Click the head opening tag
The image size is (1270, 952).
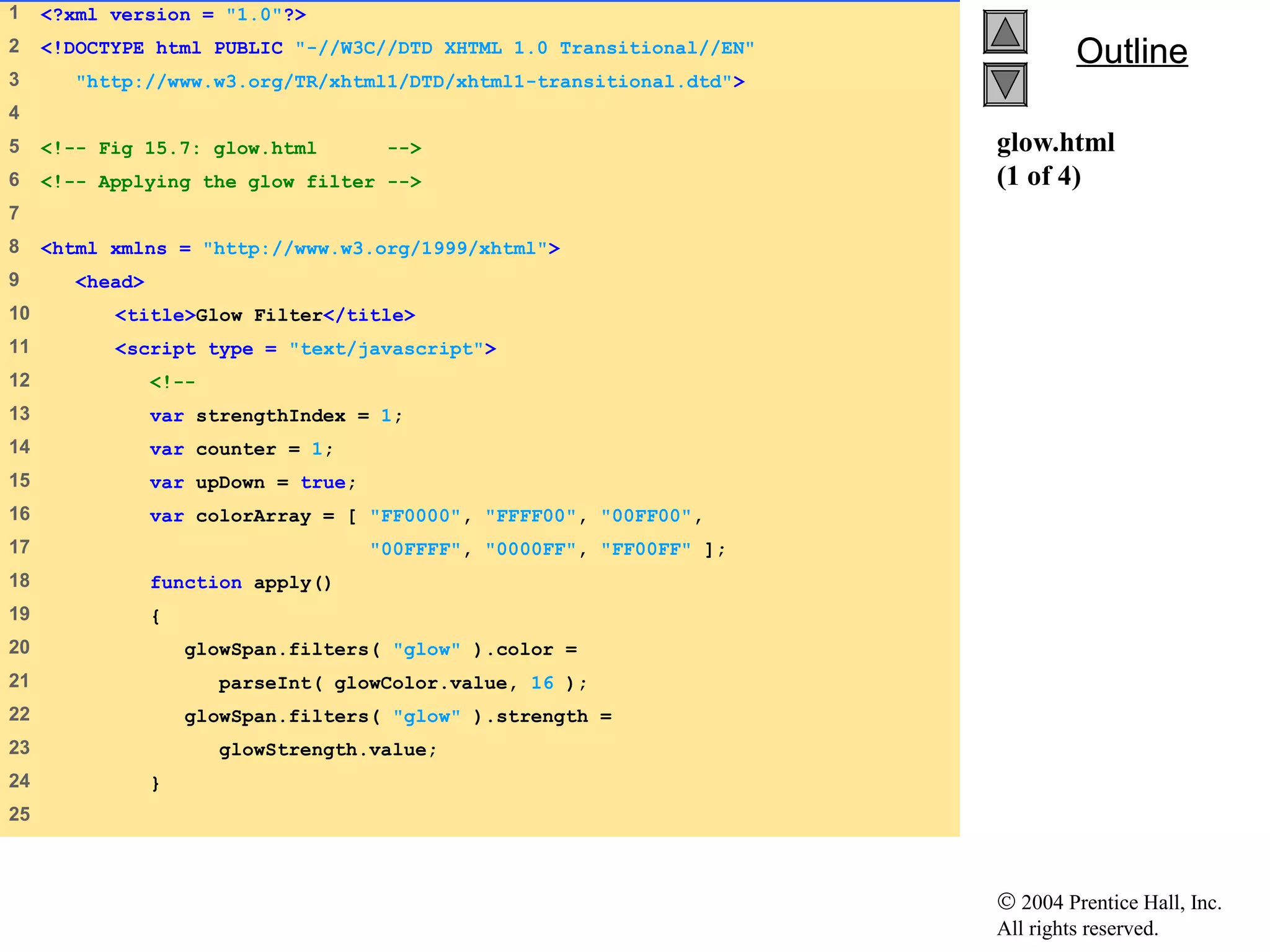click(110, 282)
